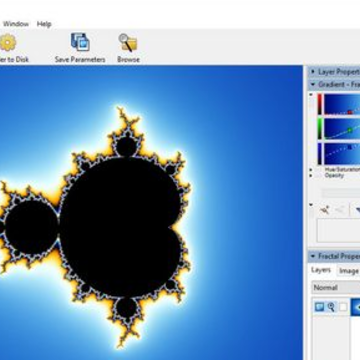Viewport: 360px width, 360px height.
Task: Switch to the Image tab
Action: [349, 271]
